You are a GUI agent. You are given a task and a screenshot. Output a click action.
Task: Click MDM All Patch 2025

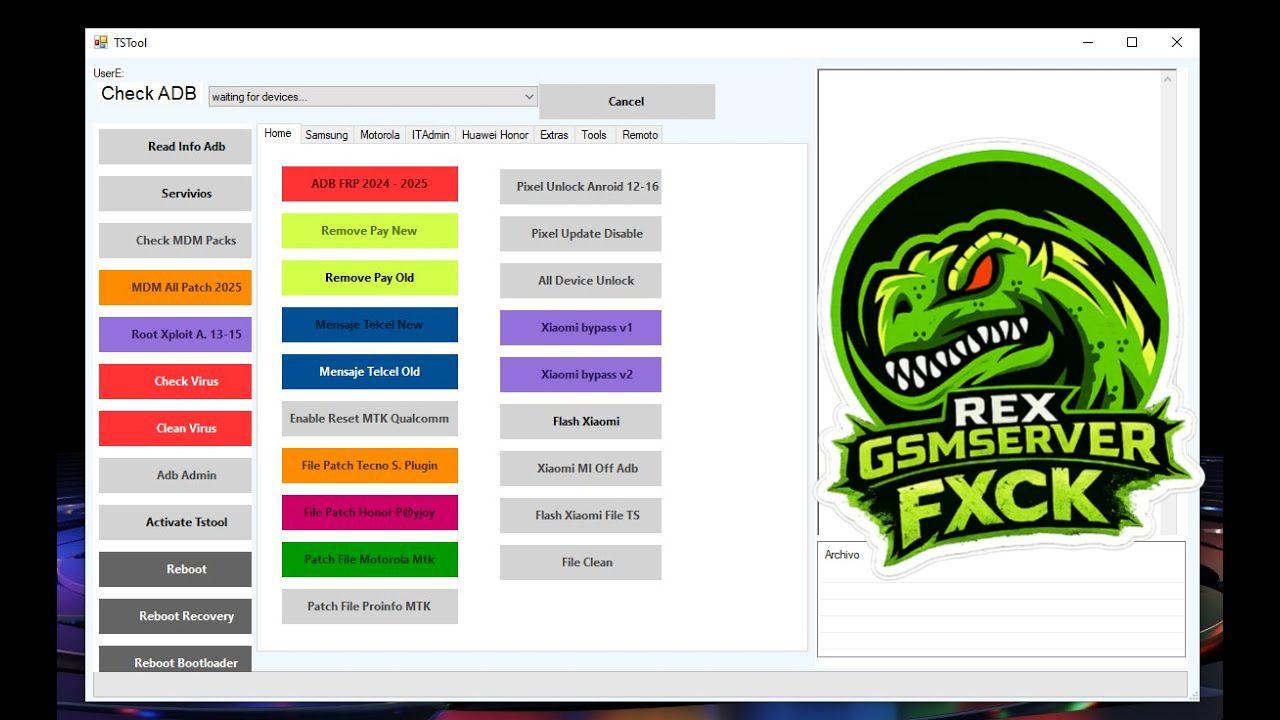pos(175,287)
